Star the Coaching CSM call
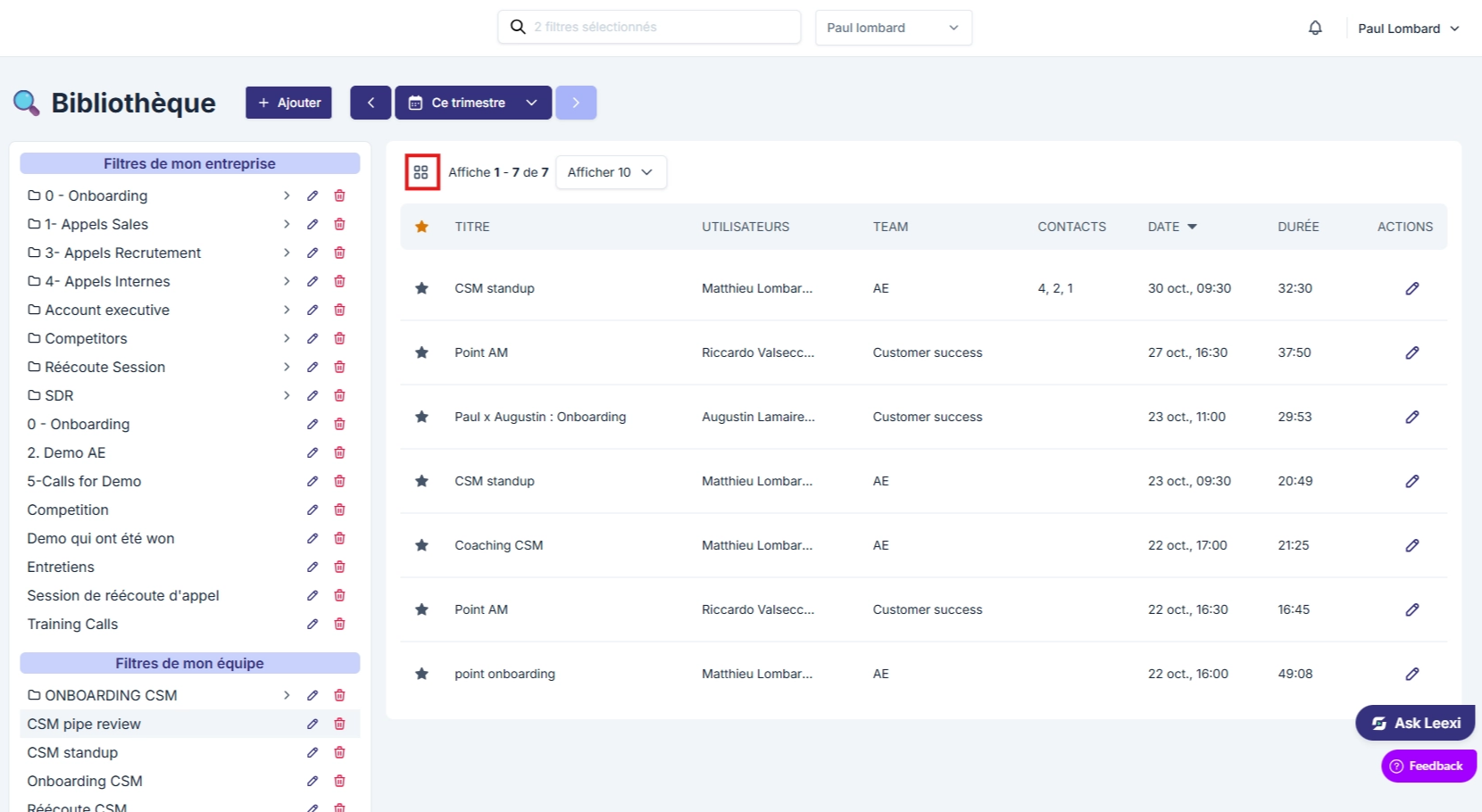1482x812 pixels. (421, 545)
